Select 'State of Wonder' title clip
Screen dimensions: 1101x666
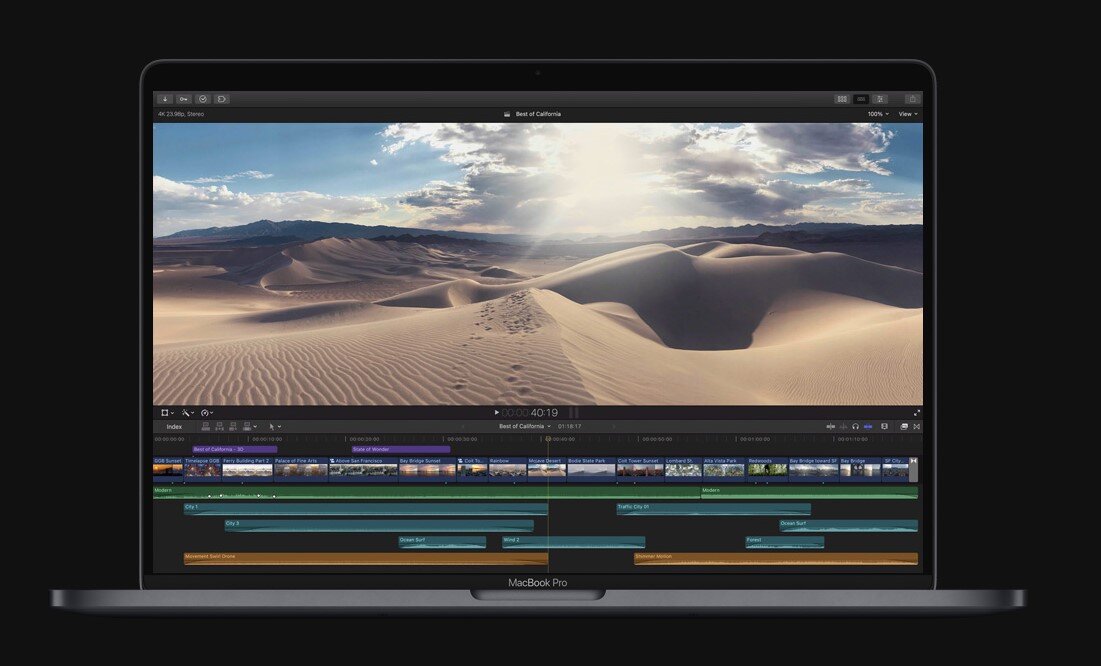pyautogui.click(x=401, y=449)
